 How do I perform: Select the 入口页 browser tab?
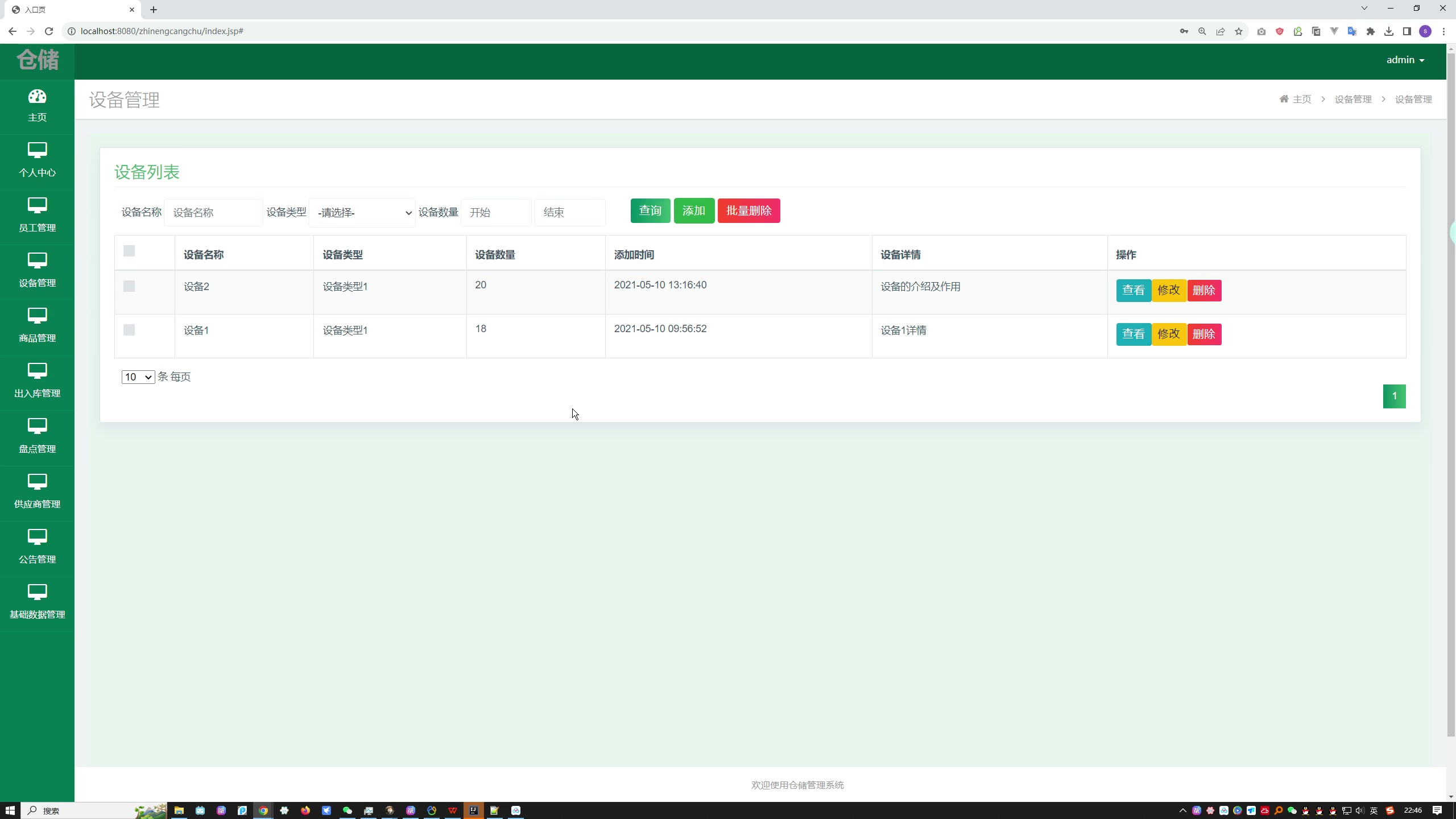click(74, 10)
